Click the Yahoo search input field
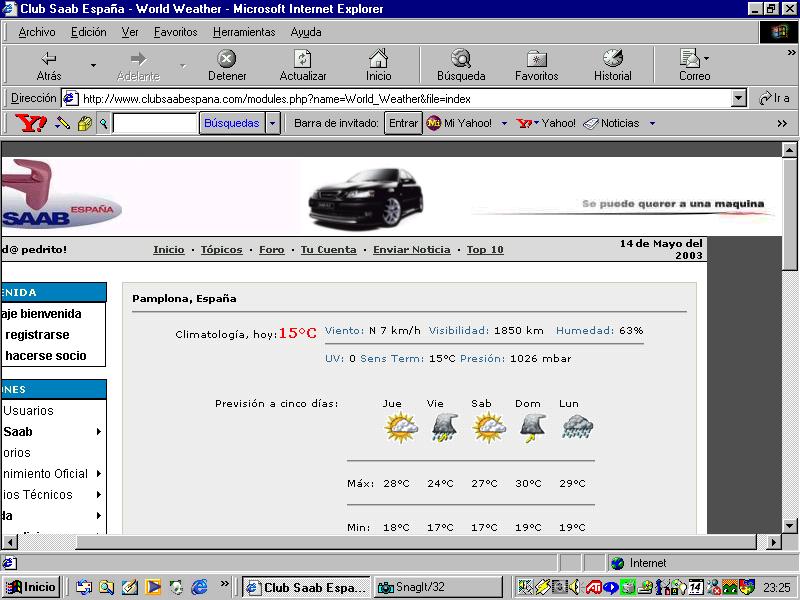This screenshot has height=600, width=800. coord(155,123)
